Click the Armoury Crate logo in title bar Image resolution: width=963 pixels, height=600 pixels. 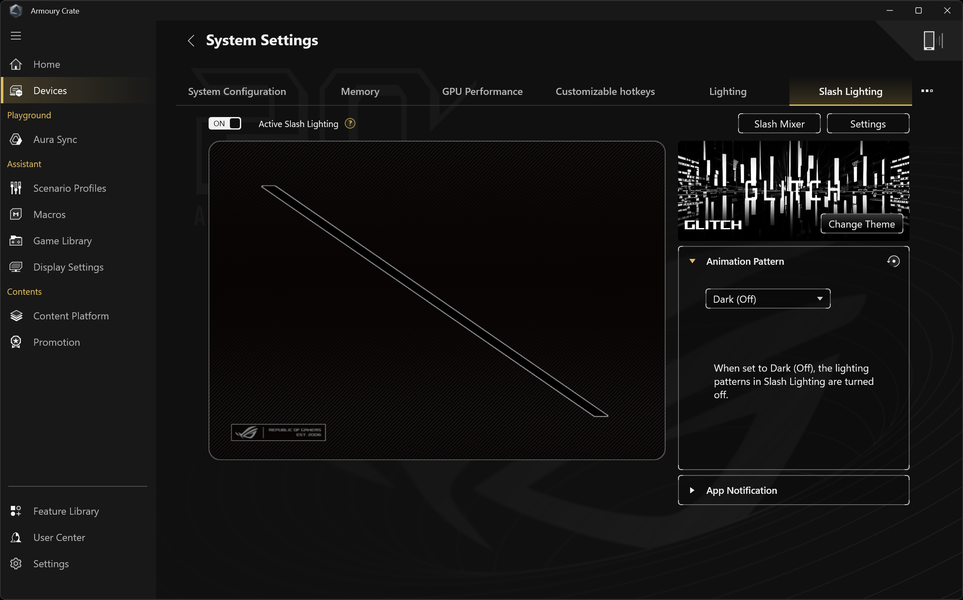16,10
